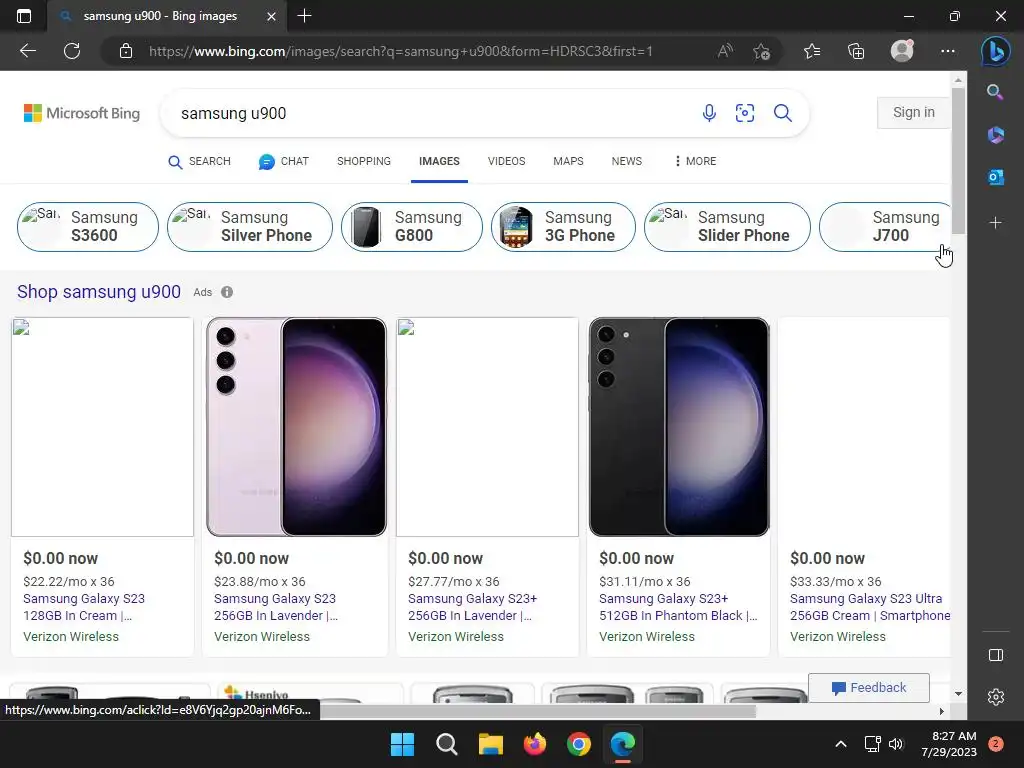
Task: Open the MORE search categories menu
Action: coord(695,161)
